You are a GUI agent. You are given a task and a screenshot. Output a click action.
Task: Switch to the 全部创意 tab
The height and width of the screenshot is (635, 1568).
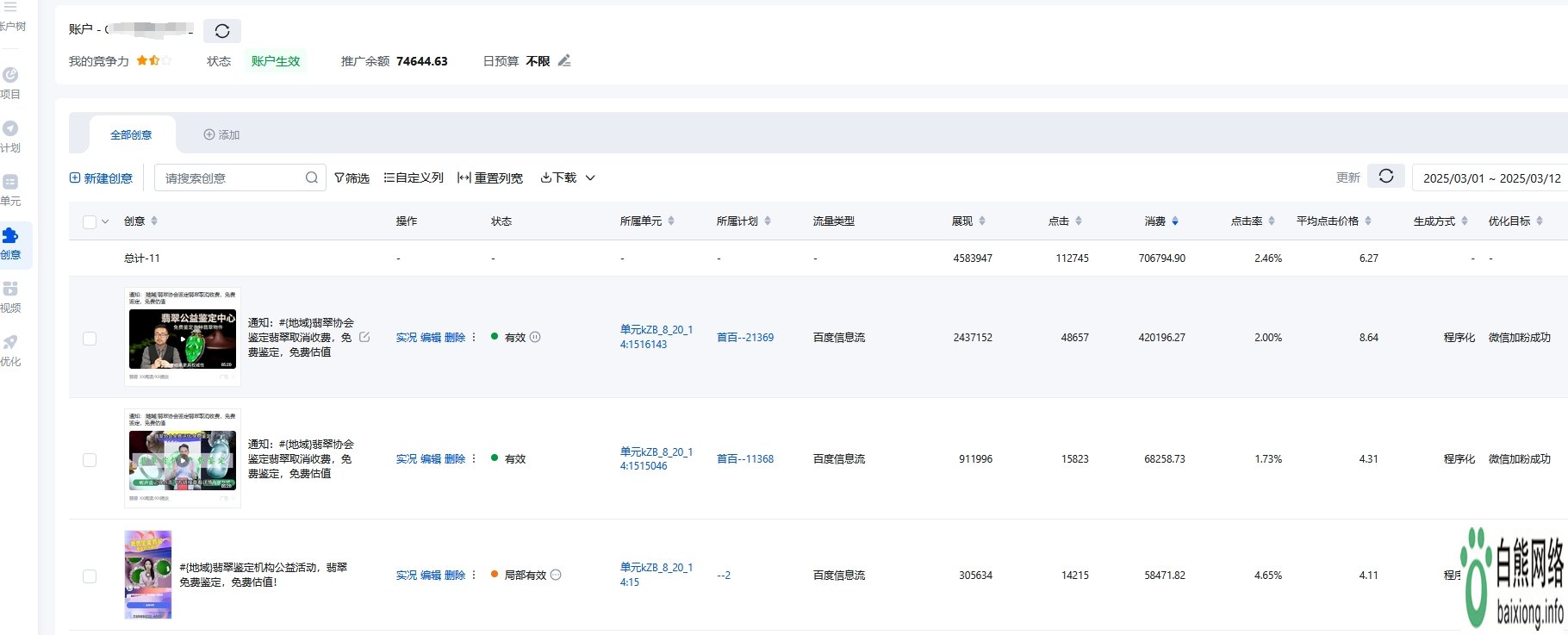pyautogui.click(x=131, y=134)
